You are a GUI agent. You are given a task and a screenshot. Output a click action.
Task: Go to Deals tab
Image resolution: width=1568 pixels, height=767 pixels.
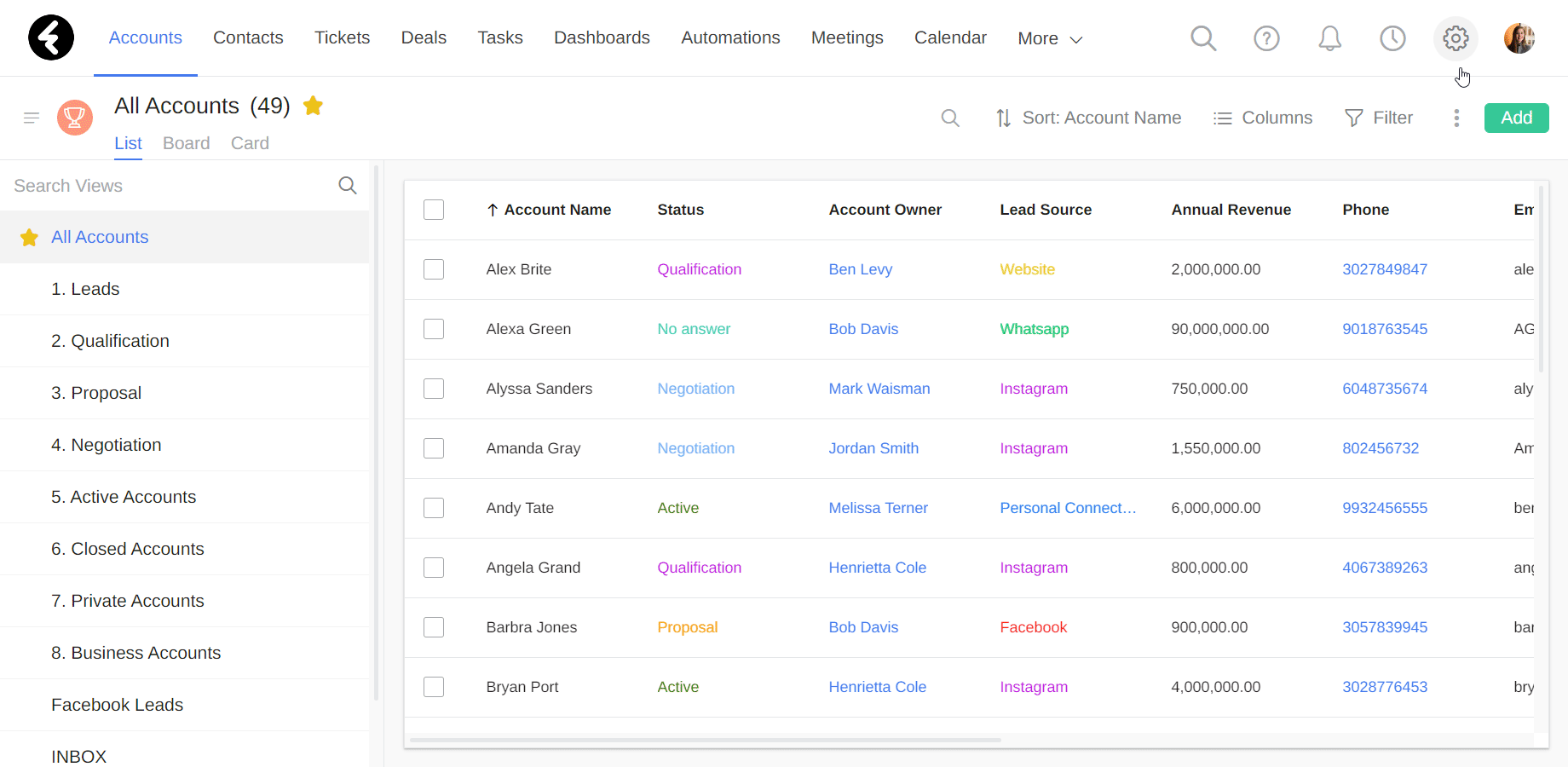pos(424,37)
